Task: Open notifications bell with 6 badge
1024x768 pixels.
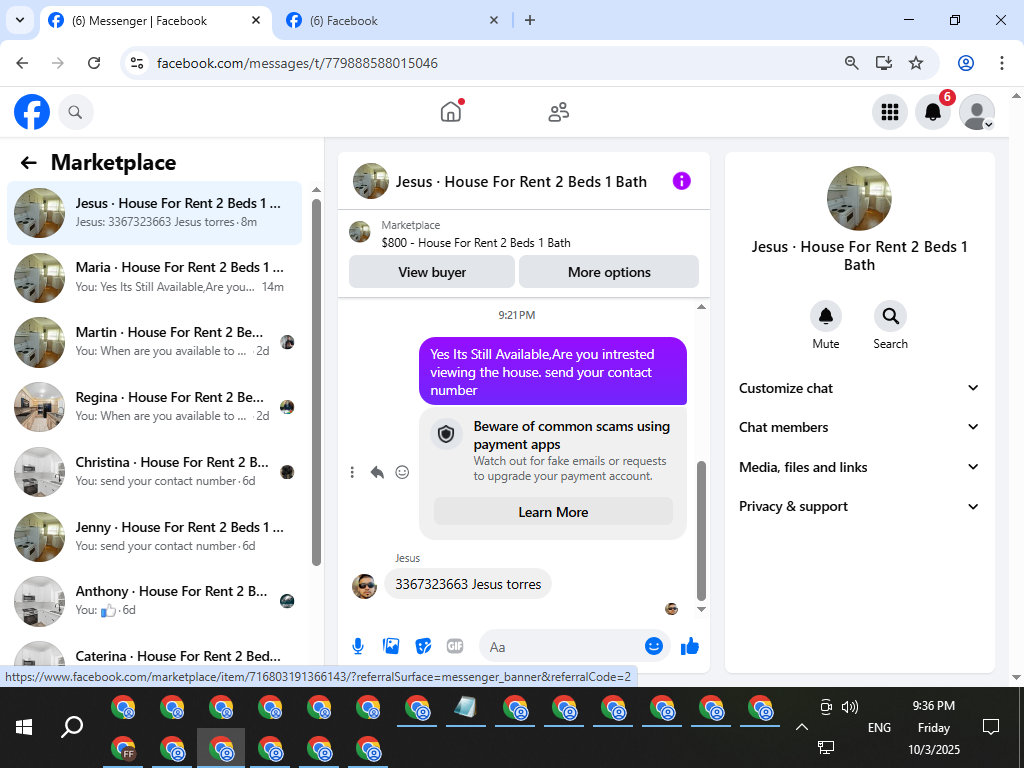Action: pyautogui.click(x=933, y=112)
